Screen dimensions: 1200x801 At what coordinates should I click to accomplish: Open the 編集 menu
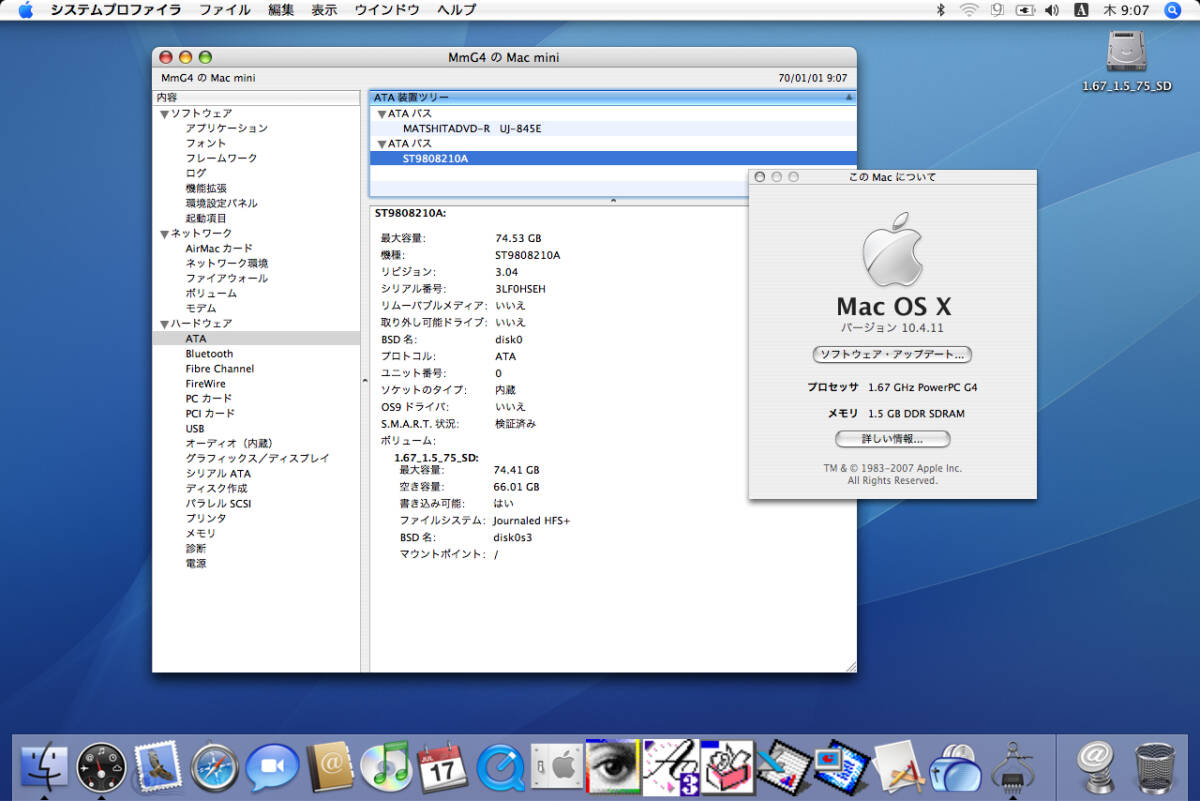(x=281, y=10)
